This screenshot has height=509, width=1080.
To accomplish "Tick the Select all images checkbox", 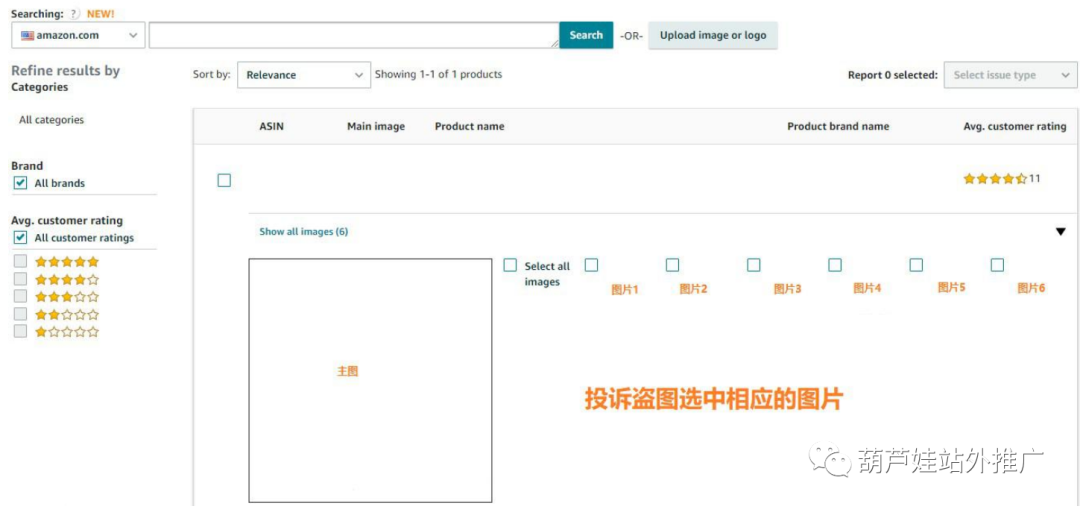I will (x=510, y=265).
